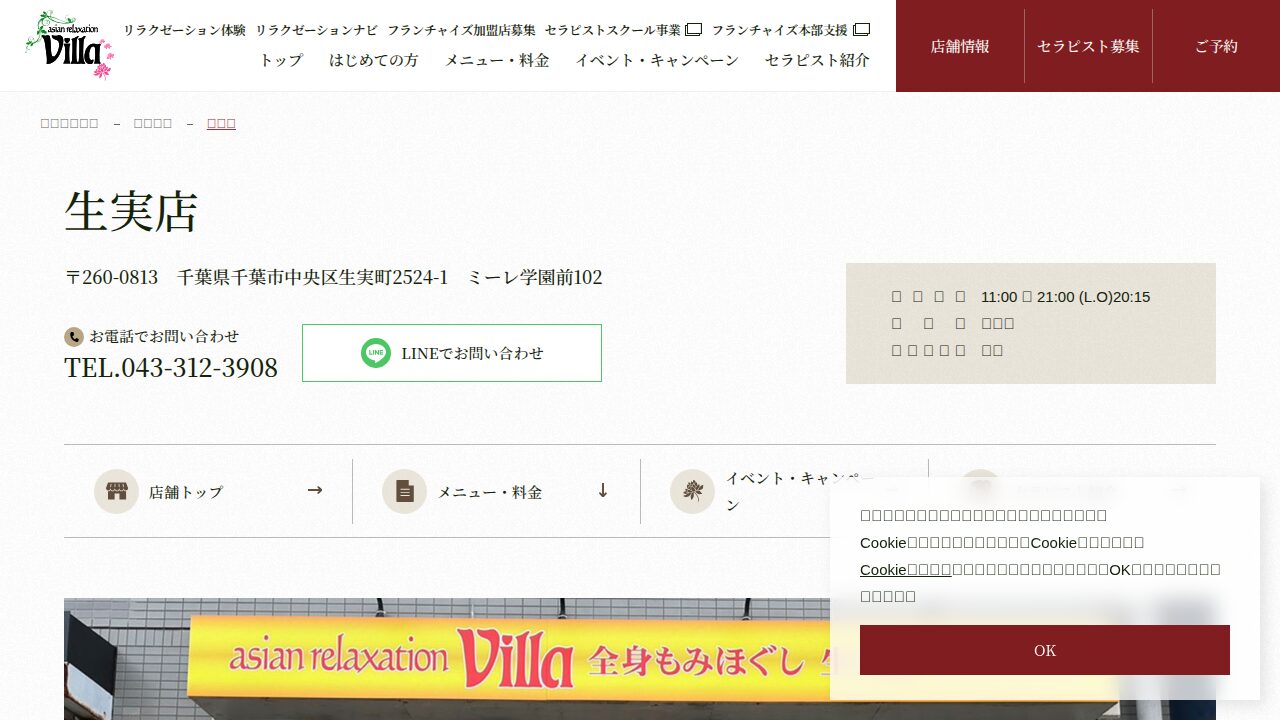Select セラピスト紹介 in the navigation
Viewport: 1280px width, 720px height.
pyautogui.click(x=817, y=60)
